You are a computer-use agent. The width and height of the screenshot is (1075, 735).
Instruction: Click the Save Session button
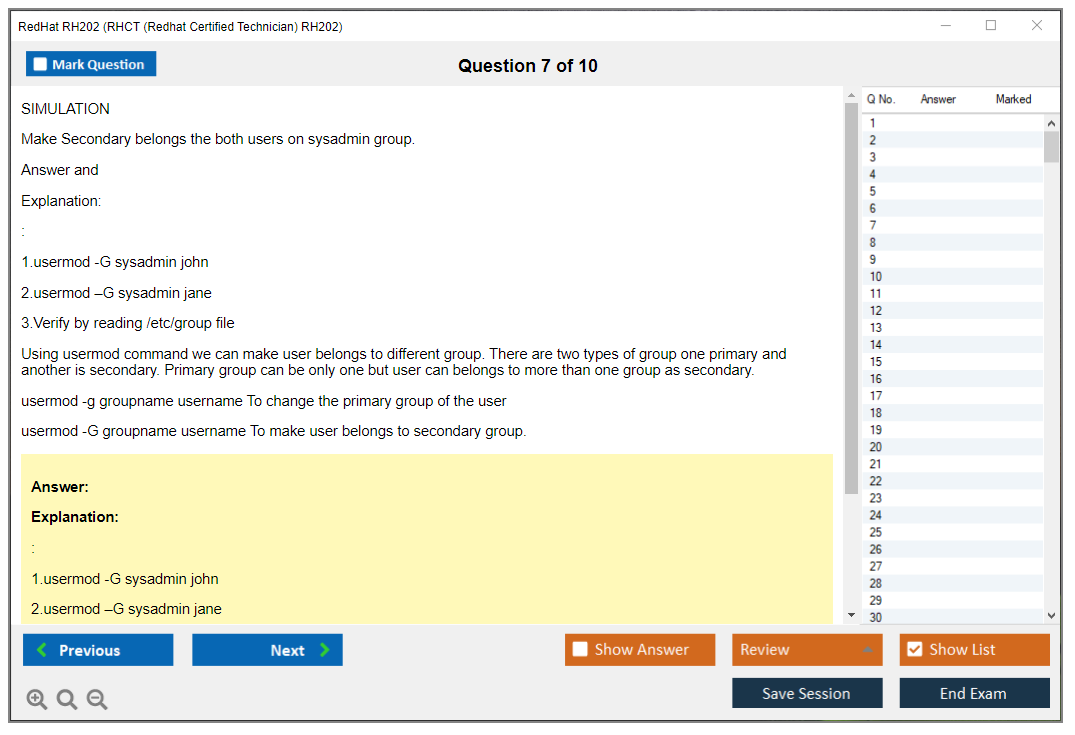[807, 694]
